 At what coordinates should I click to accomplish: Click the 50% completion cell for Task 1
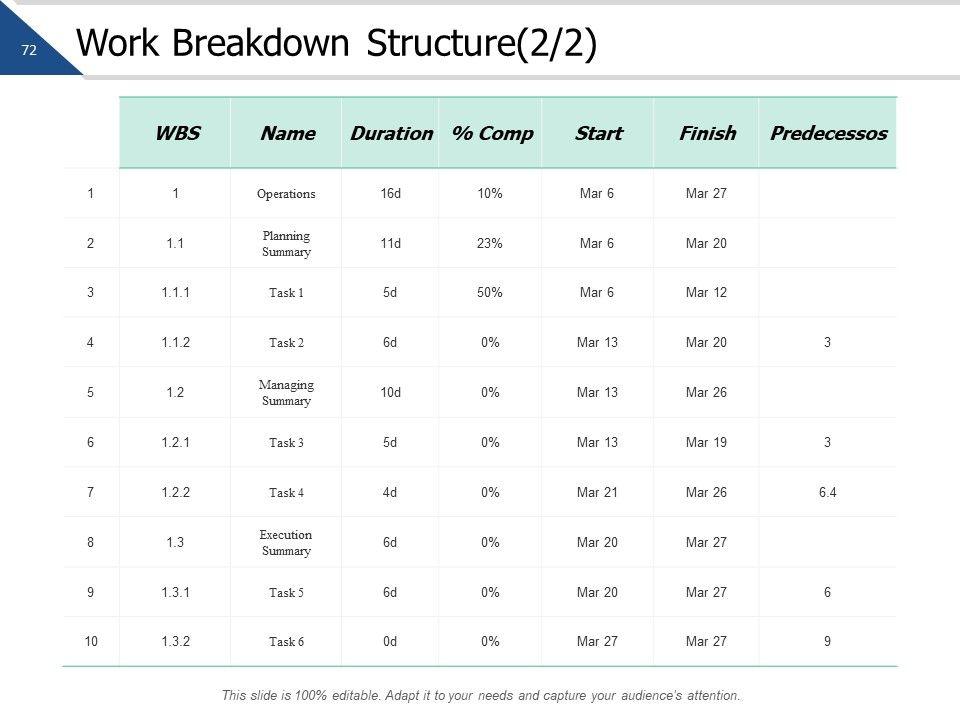pyautogui.click(x=490, y=293)
